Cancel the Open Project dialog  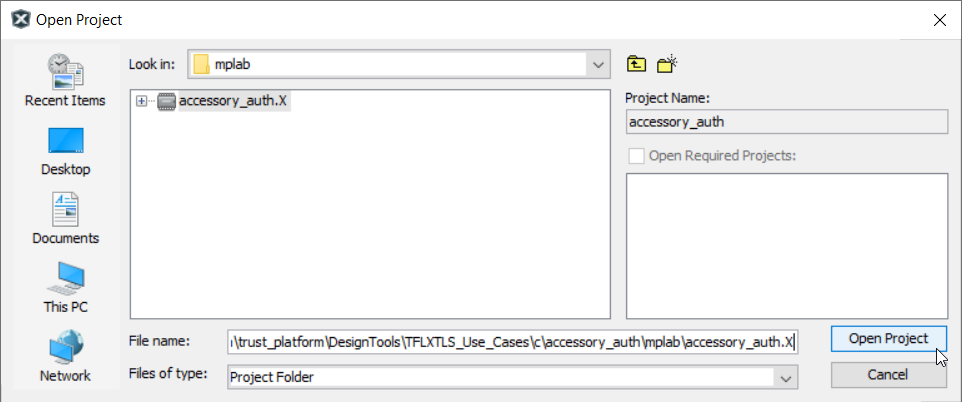click(888, 374)
